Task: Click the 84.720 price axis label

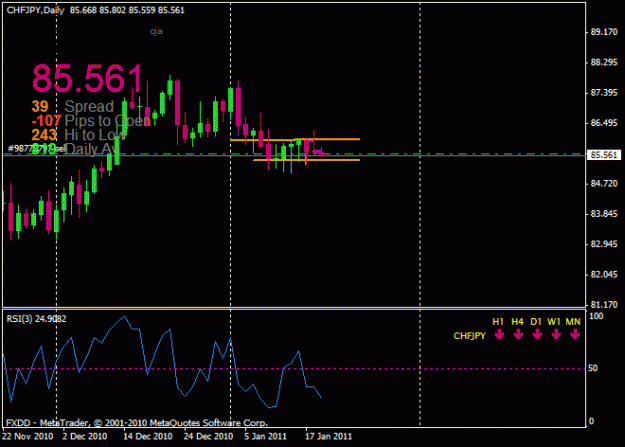Action: pos(603,184)
